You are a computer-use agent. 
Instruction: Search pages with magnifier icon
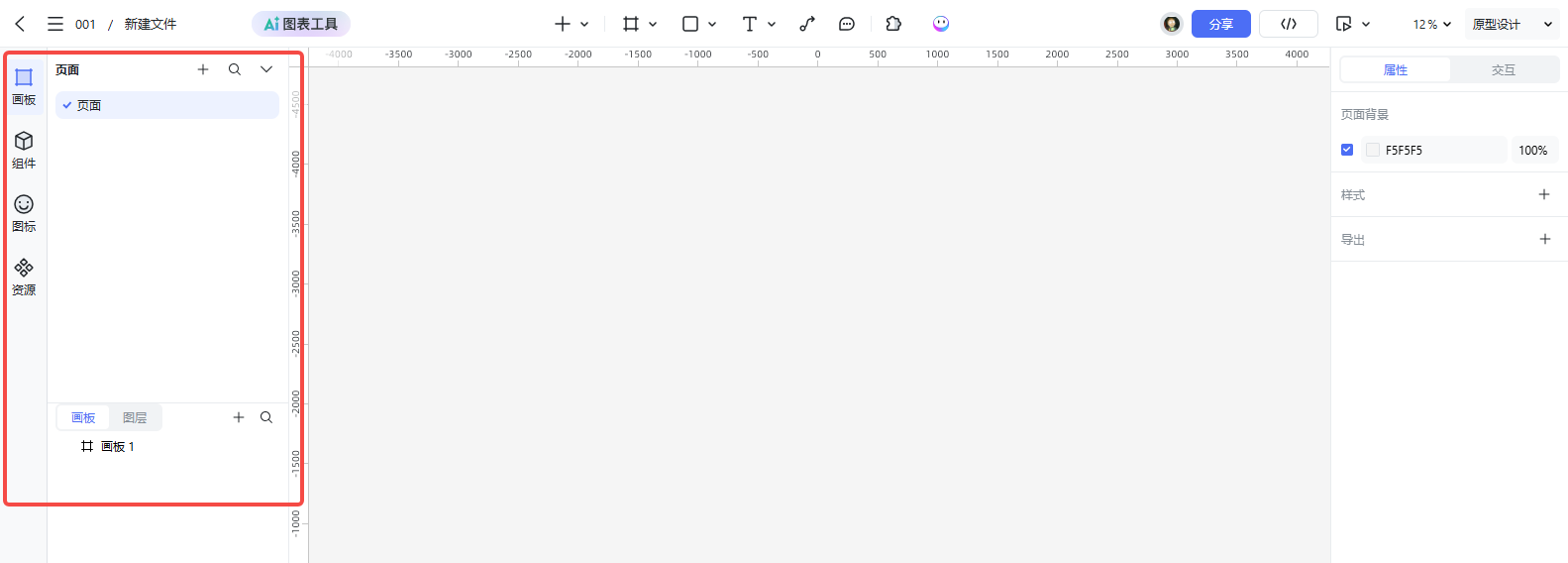click(x=235, y=69)
